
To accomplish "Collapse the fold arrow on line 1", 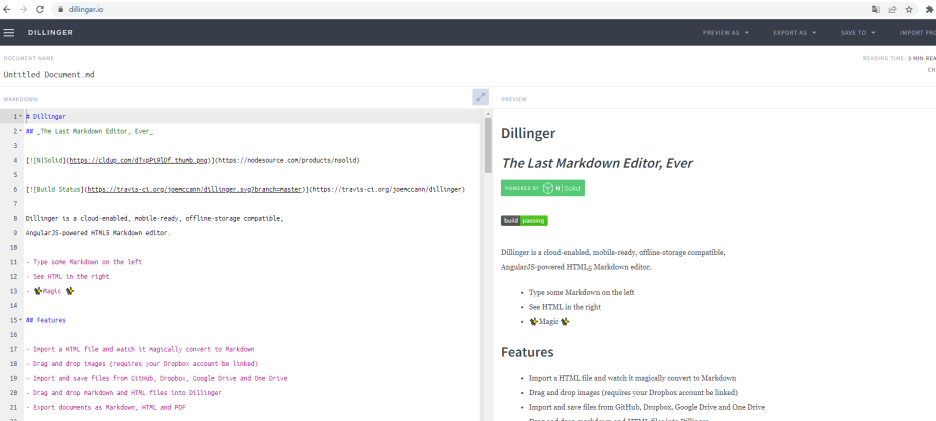I will click(x=21, y=116).
